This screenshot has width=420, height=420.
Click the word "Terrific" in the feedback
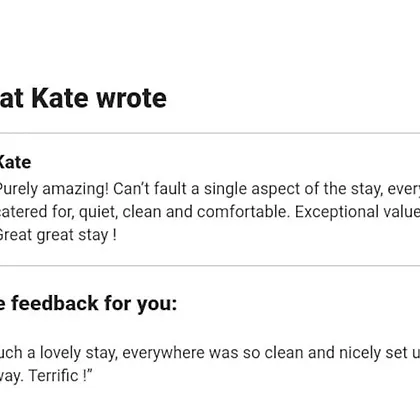53,376
